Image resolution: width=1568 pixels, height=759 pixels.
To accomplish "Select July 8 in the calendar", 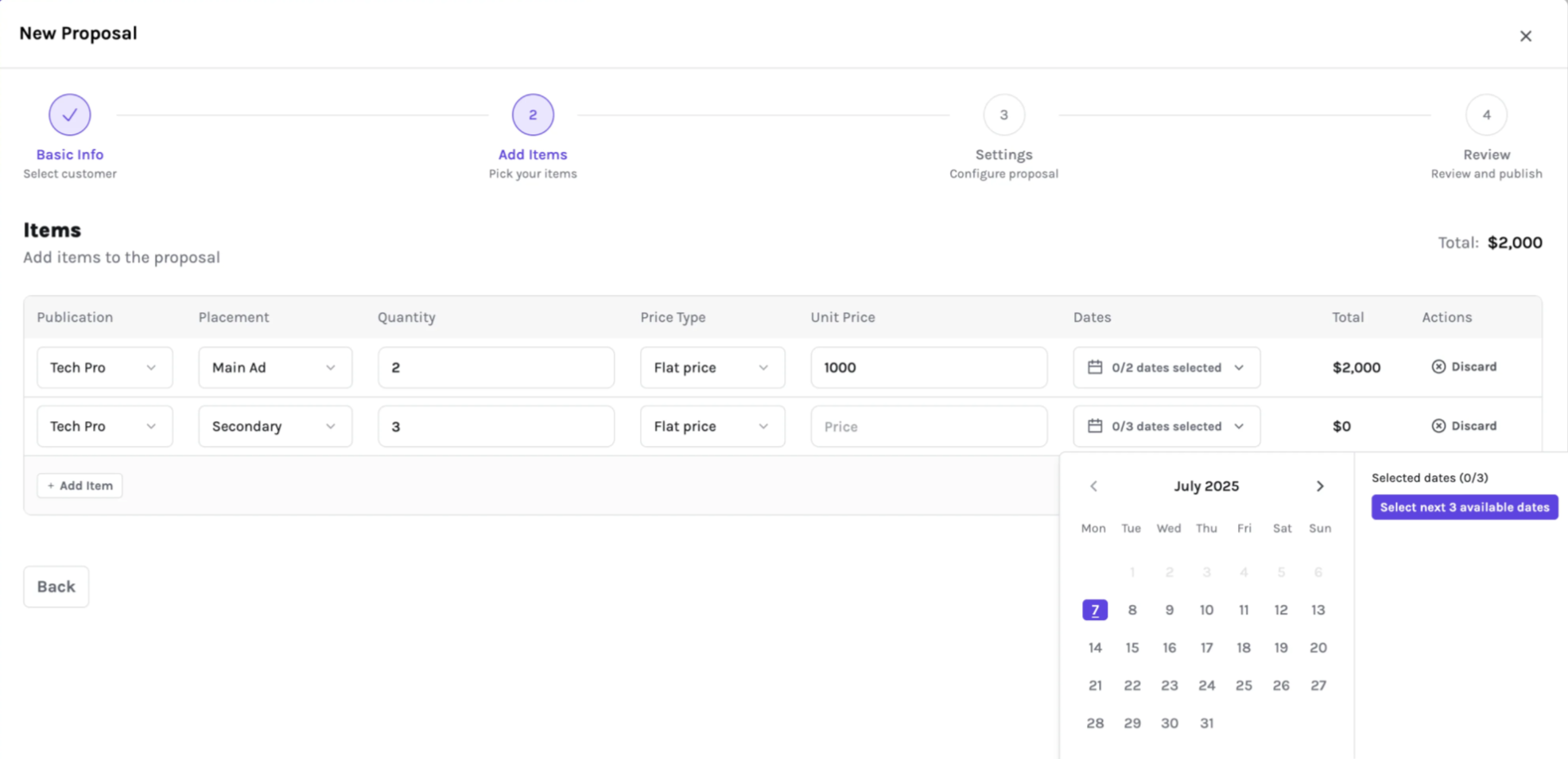I will tap(1132, 610).
